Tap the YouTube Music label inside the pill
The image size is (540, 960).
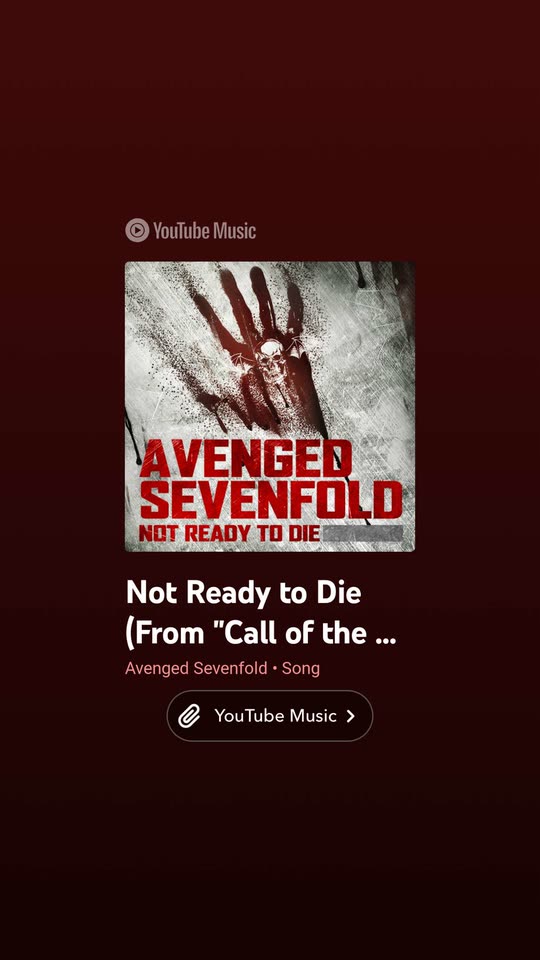276,716
